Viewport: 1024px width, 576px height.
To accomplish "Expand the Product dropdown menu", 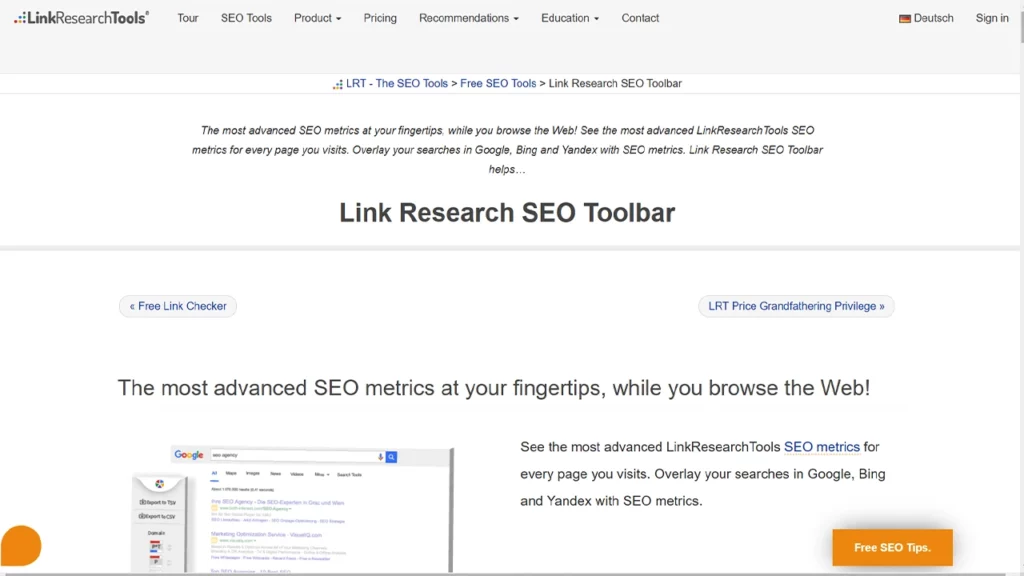I will [x=317, y=18].
